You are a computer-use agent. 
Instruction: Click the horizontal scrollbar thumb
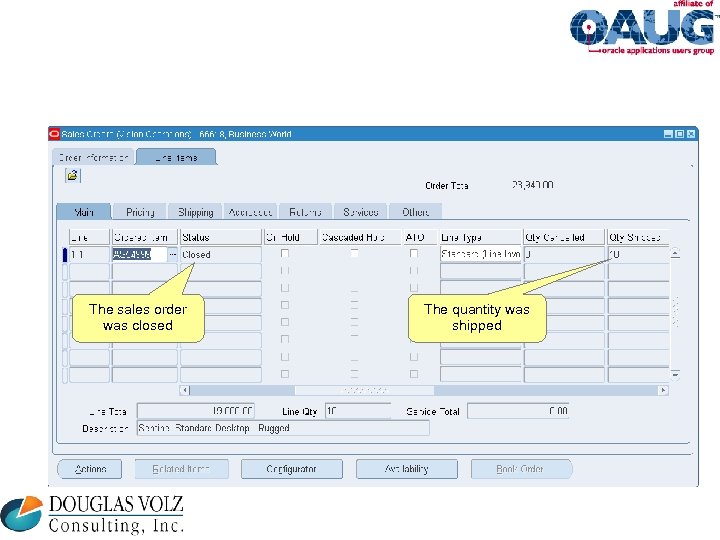[x=364, y=390]
